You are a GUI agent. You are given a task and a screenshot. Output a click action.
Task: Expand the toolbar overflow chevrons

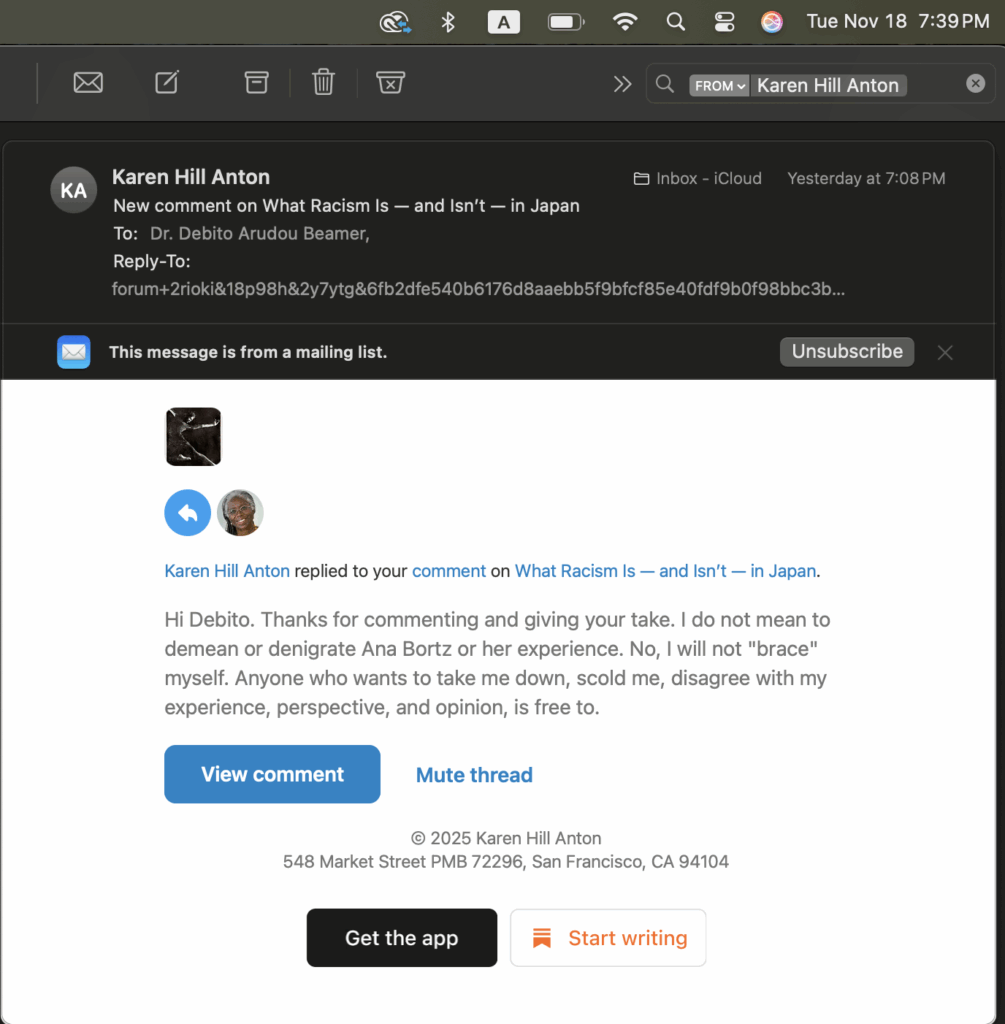coord(622,85)
